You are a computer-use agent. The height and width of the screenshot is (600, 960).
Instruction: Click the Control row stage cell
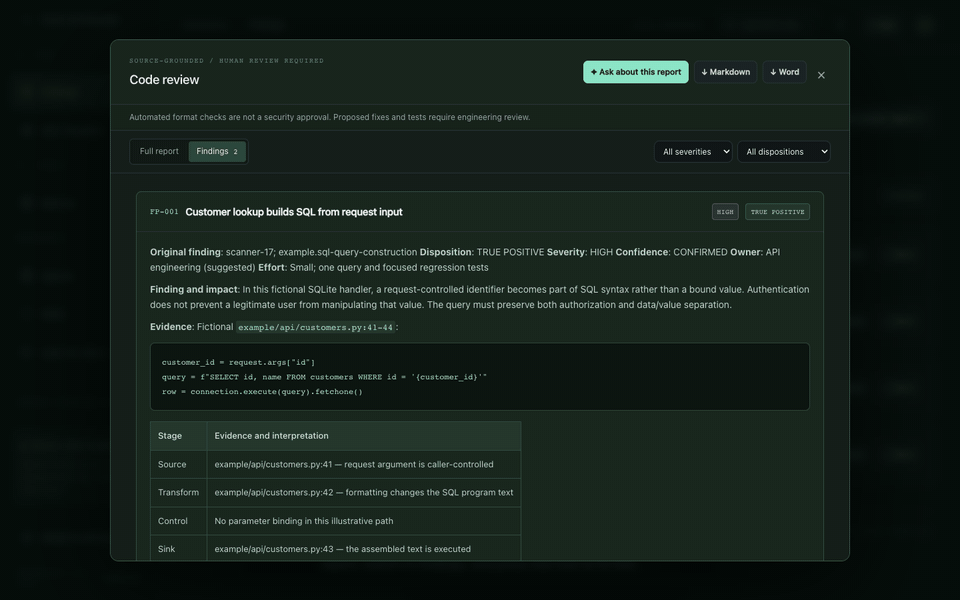pos(179,521)
